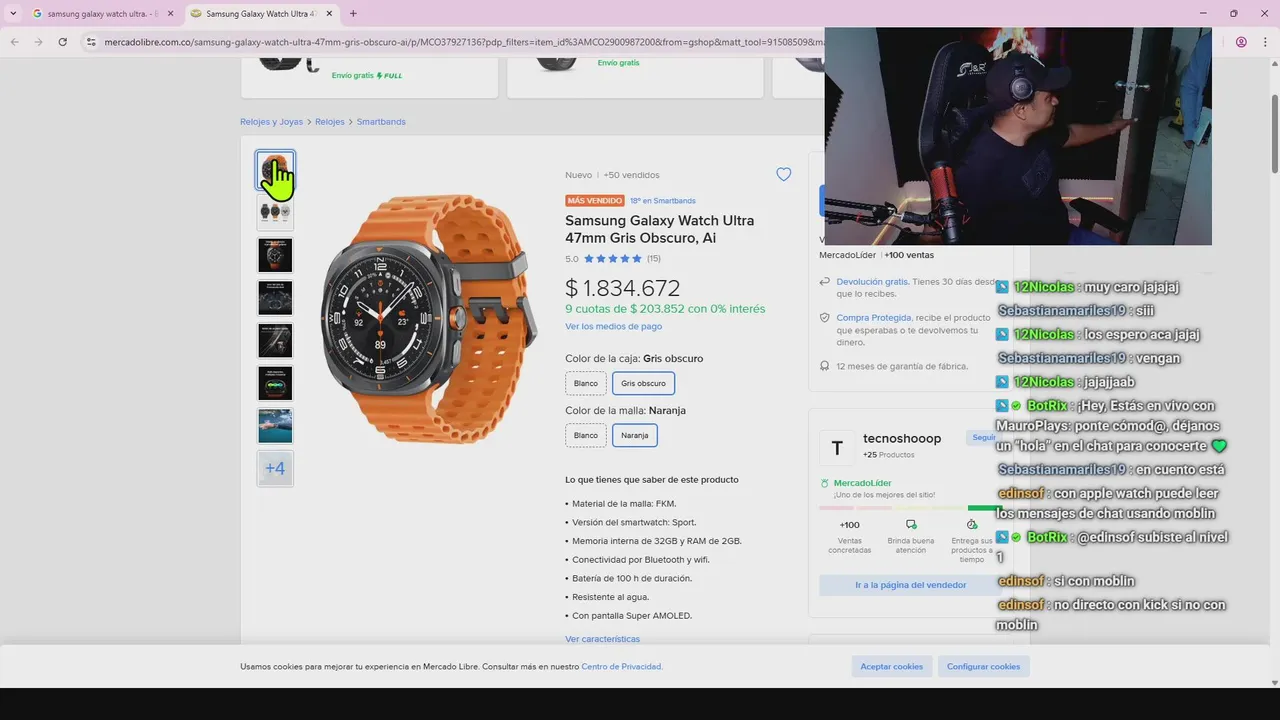Select Gris obscuro case color
Screen dimensions: 1280x720
click(643, 383)
